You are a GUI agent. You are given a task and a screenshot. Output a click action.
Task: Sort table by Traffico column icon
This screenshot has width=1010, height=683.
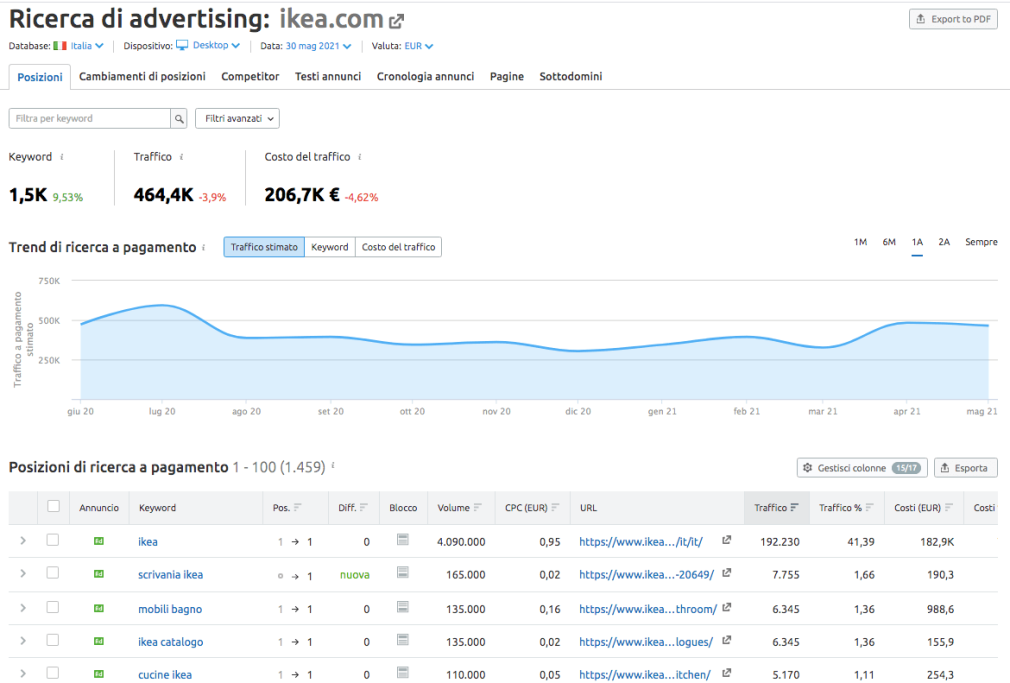(x=794, y=508)
